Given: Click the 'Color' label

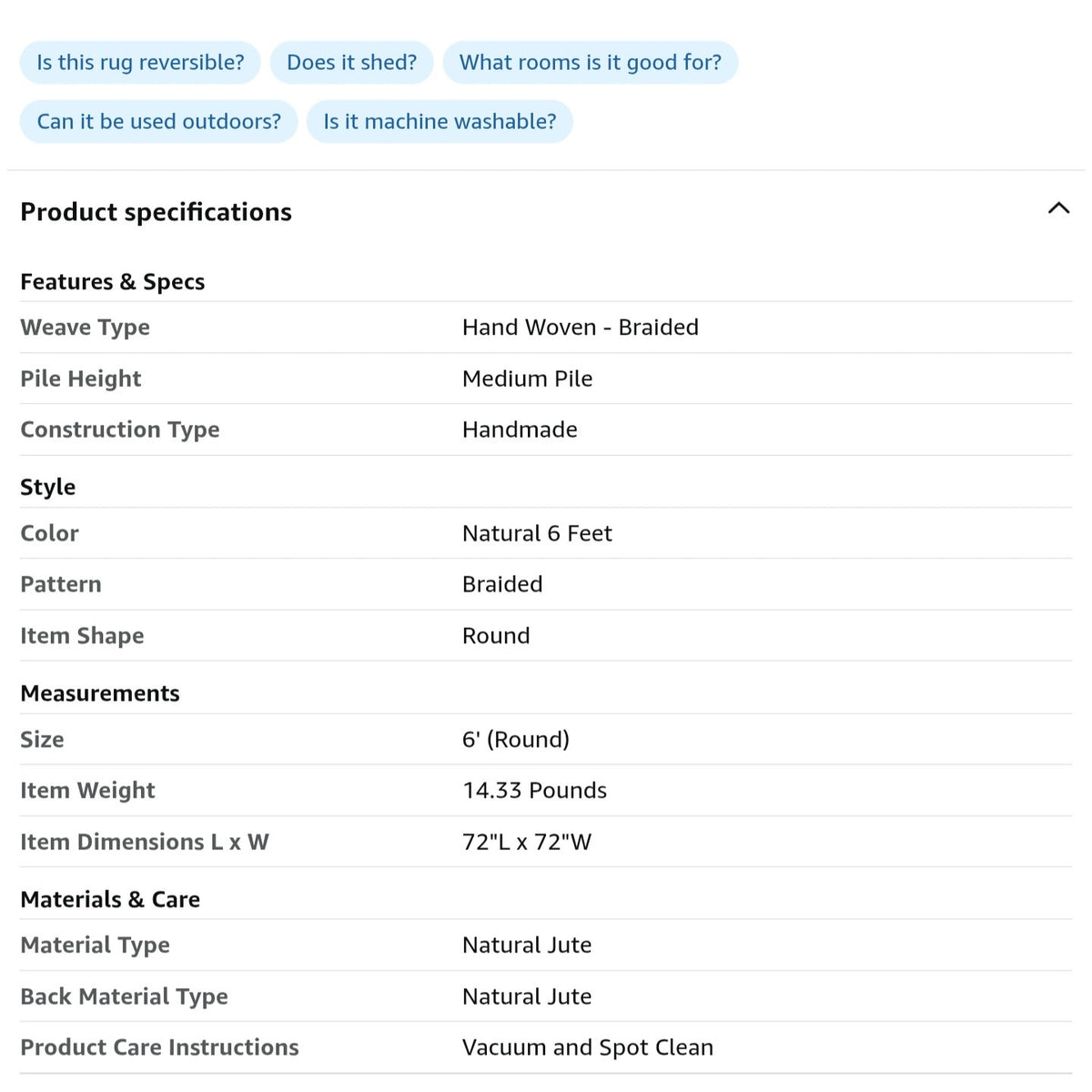Looking at the screenshot, I should tap(49, 533).
